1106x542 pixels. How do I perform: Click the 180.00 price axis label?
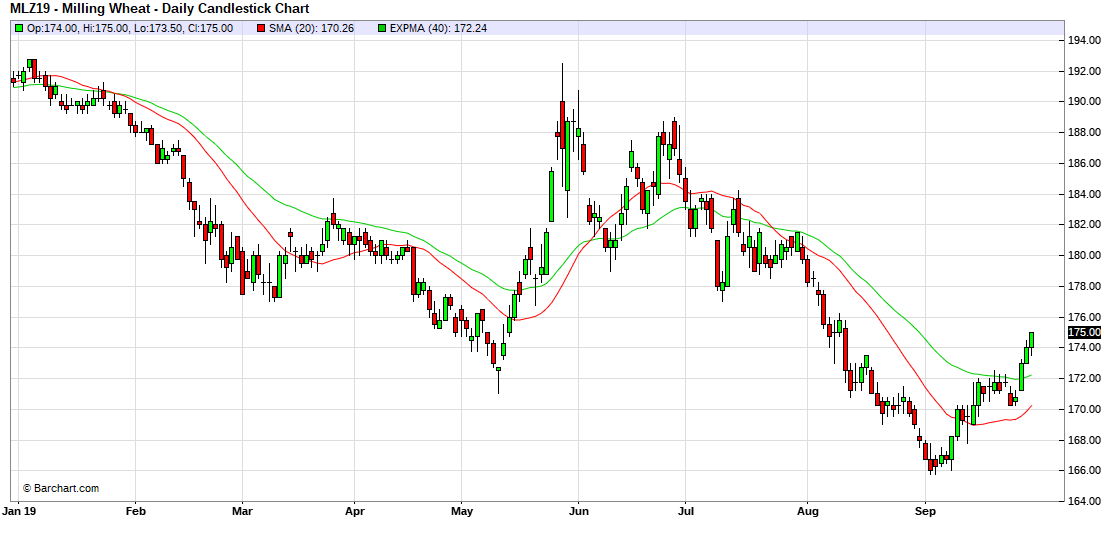tap(1085, 255)
